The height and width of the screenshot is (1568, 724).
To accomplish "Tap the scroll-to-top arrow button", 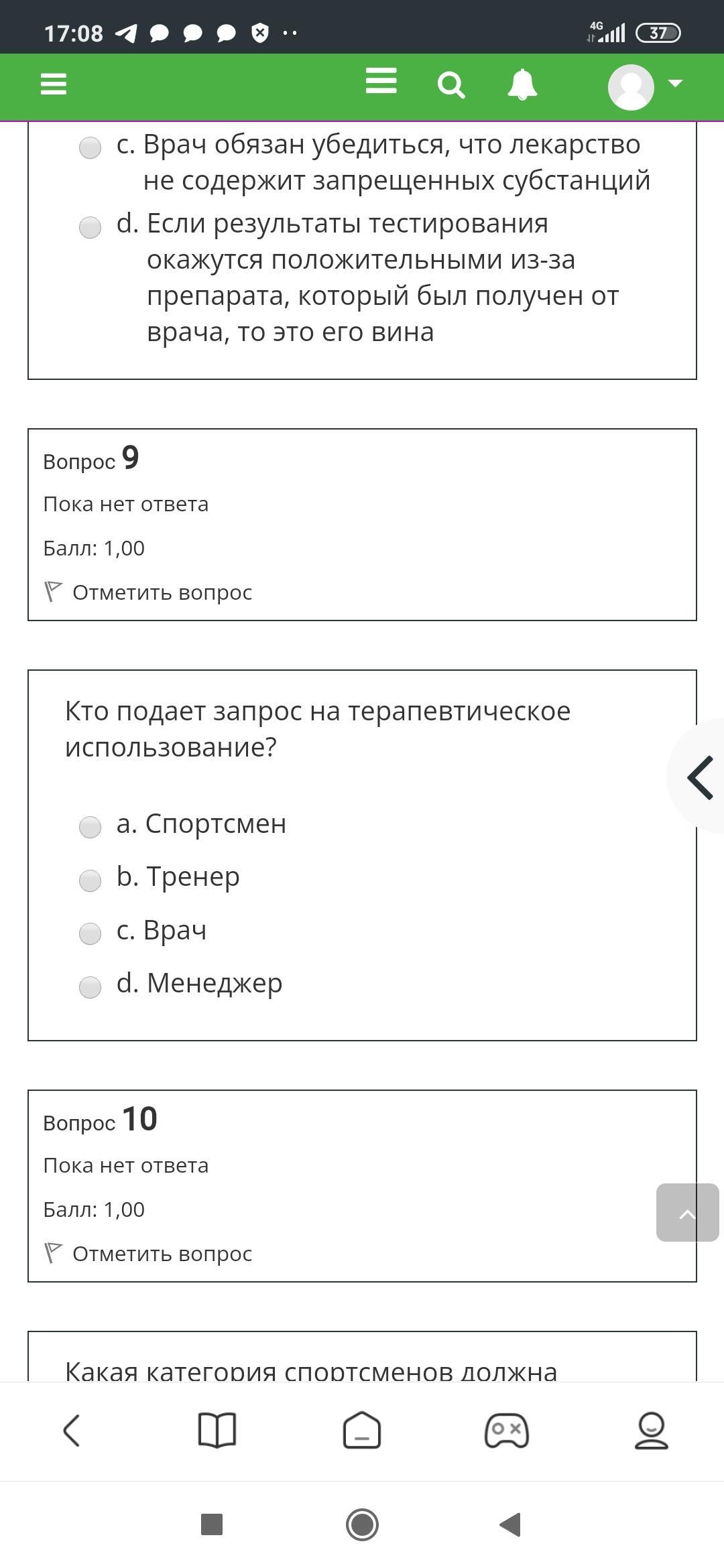I will (x=687, y=1213).
